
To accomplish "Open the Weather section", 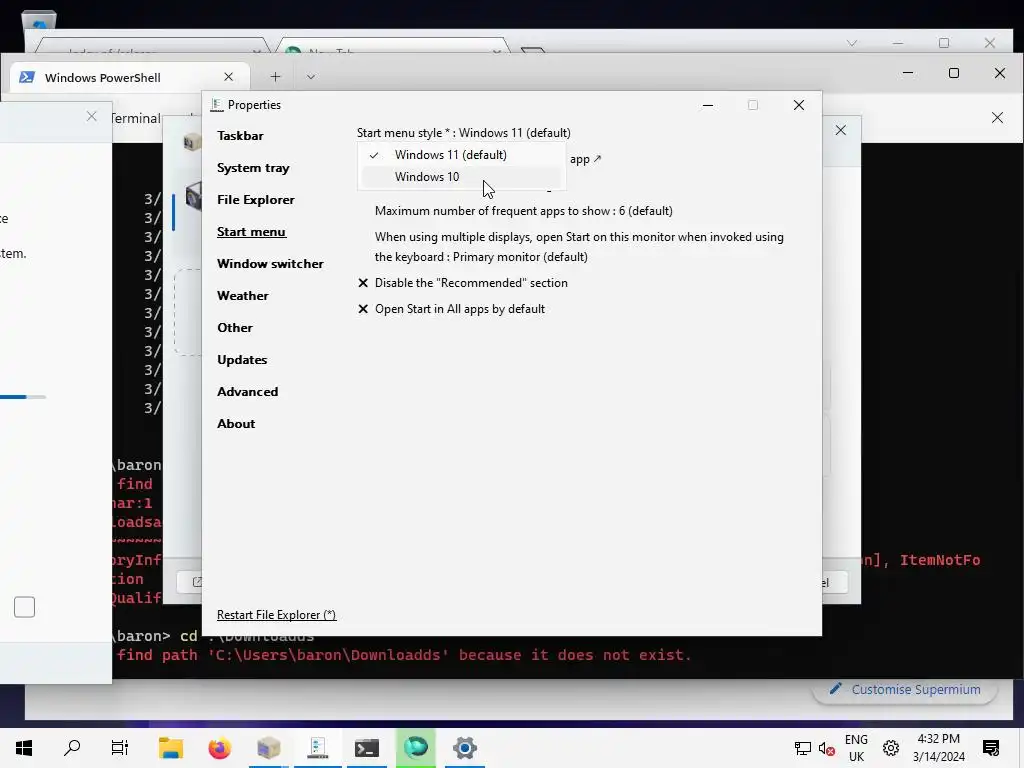I will 242,296.
